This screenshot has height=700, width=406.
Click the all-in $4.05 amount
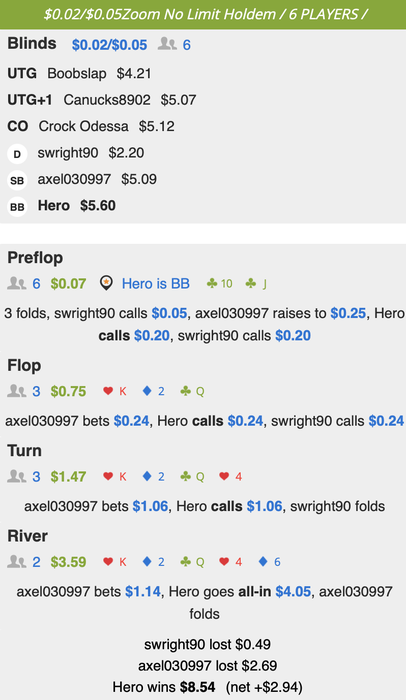(293, 592)
